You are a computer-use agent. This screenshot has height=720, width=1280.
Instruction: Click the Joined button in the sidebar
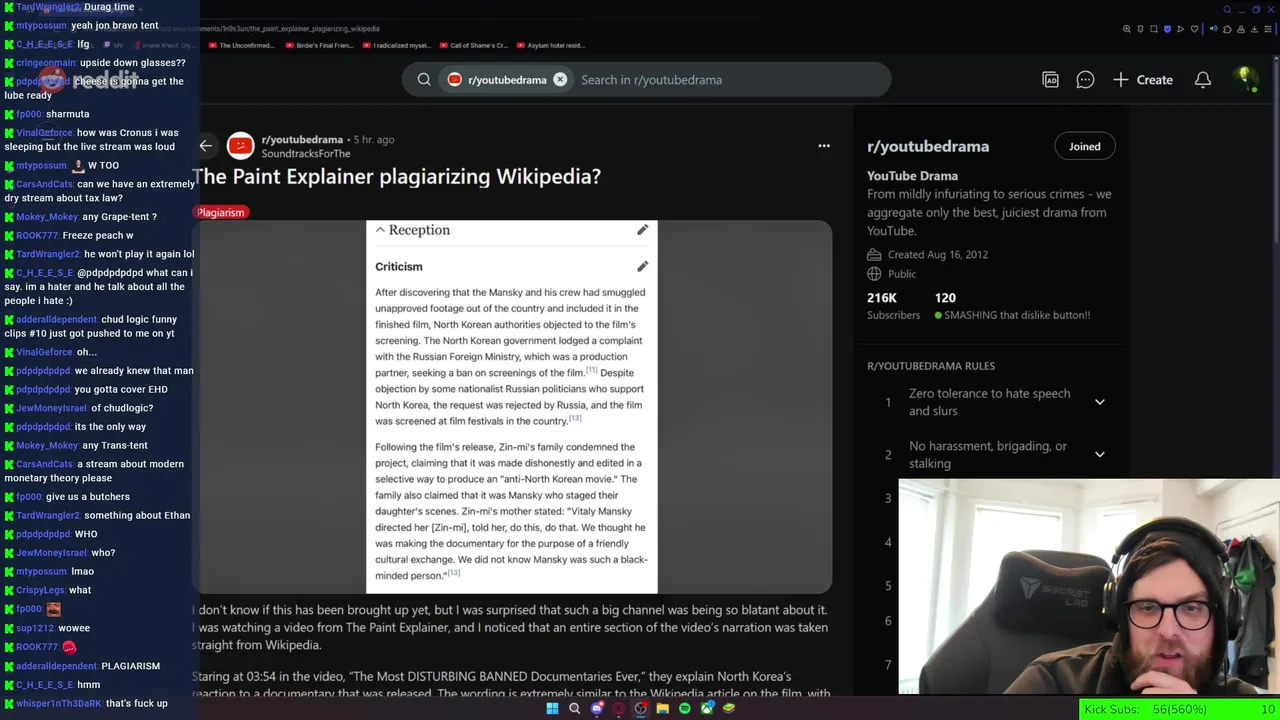click(1084, 147)
